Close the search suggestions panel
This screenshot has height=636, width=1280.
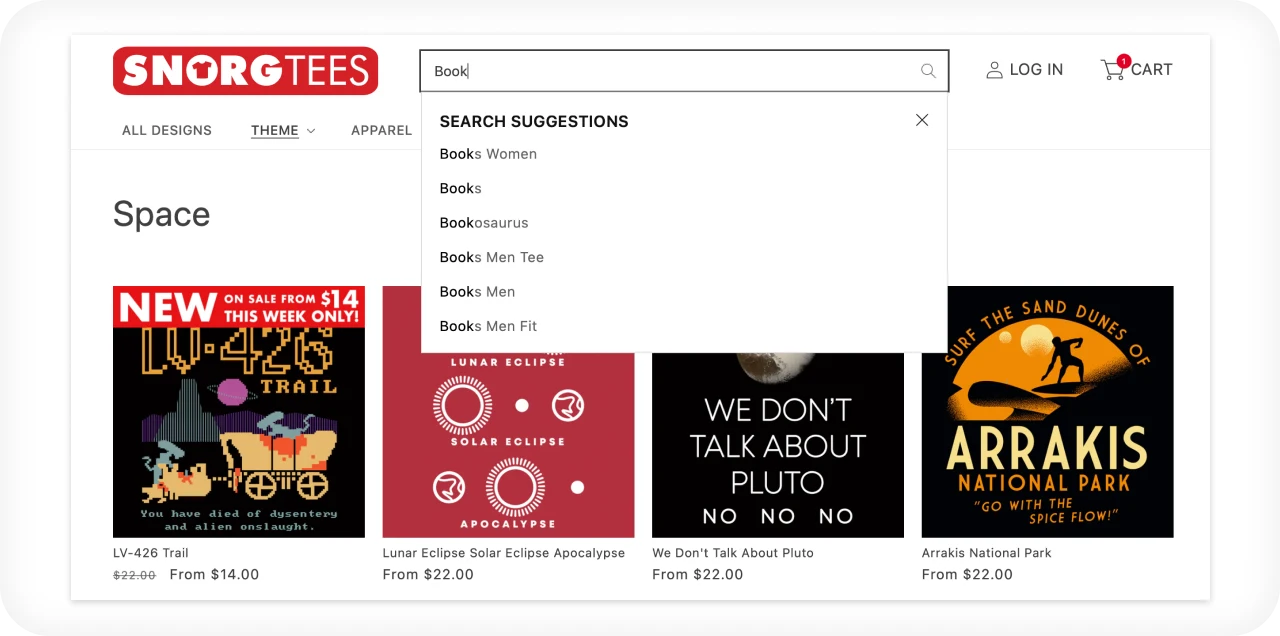922,120
